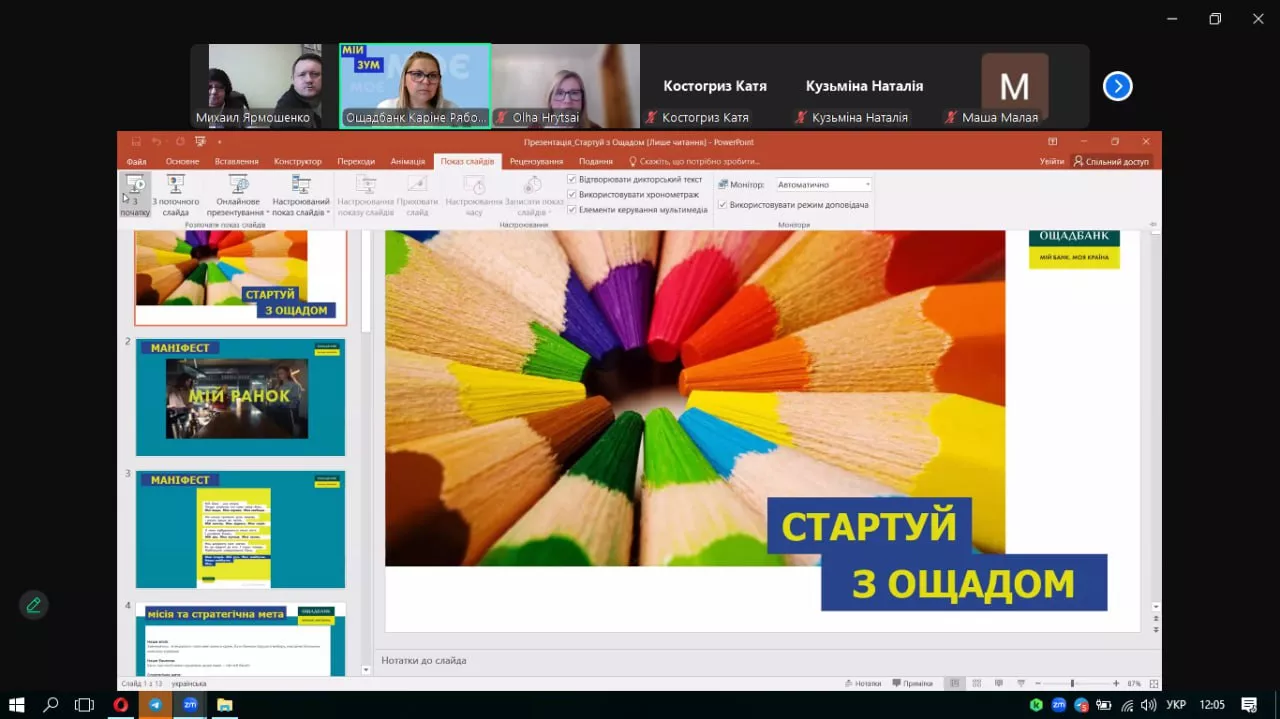Expand the quick access toolbar customize arrow

219,142
